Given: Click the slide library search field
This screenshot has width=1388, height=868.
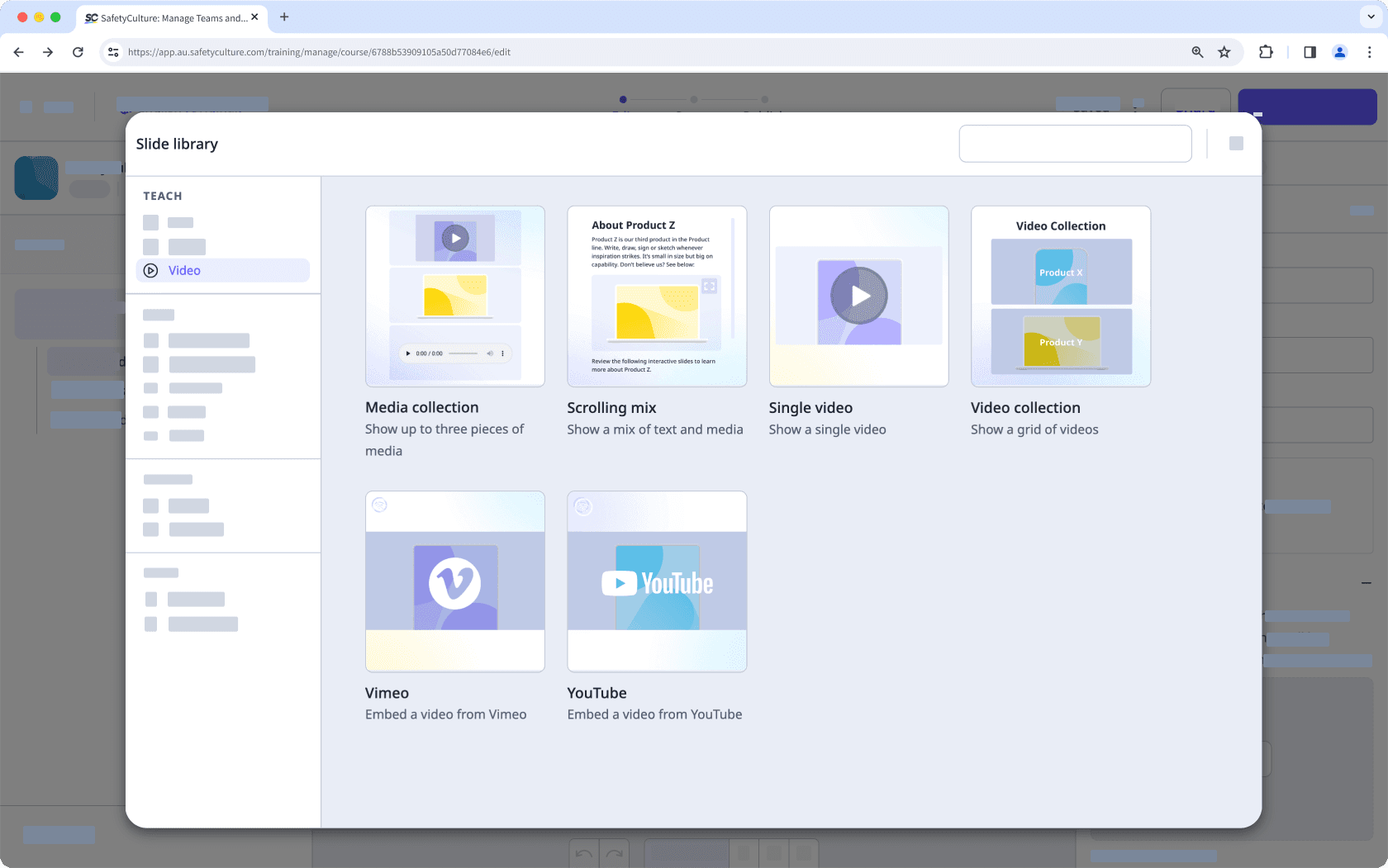Looking at the screenshot, I should [x=1075, y=143].
